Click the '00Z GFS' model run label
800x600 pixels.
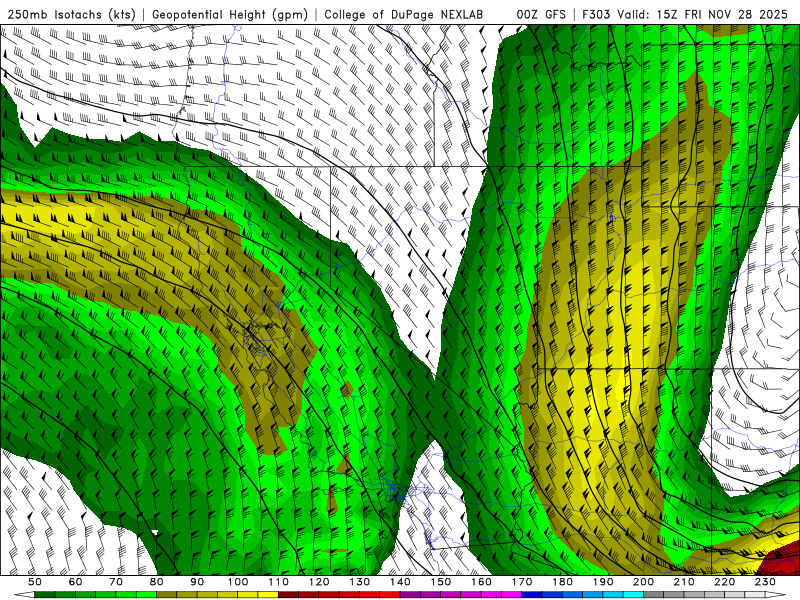coord(541,15)
